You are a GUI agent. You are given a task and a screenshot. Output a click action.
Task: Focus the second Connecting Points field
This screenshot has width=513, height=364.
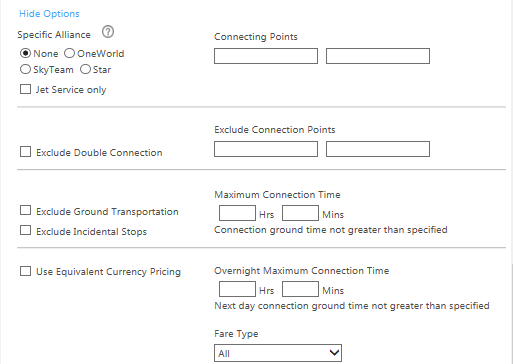pyautogui.click(x=378, y=56)
